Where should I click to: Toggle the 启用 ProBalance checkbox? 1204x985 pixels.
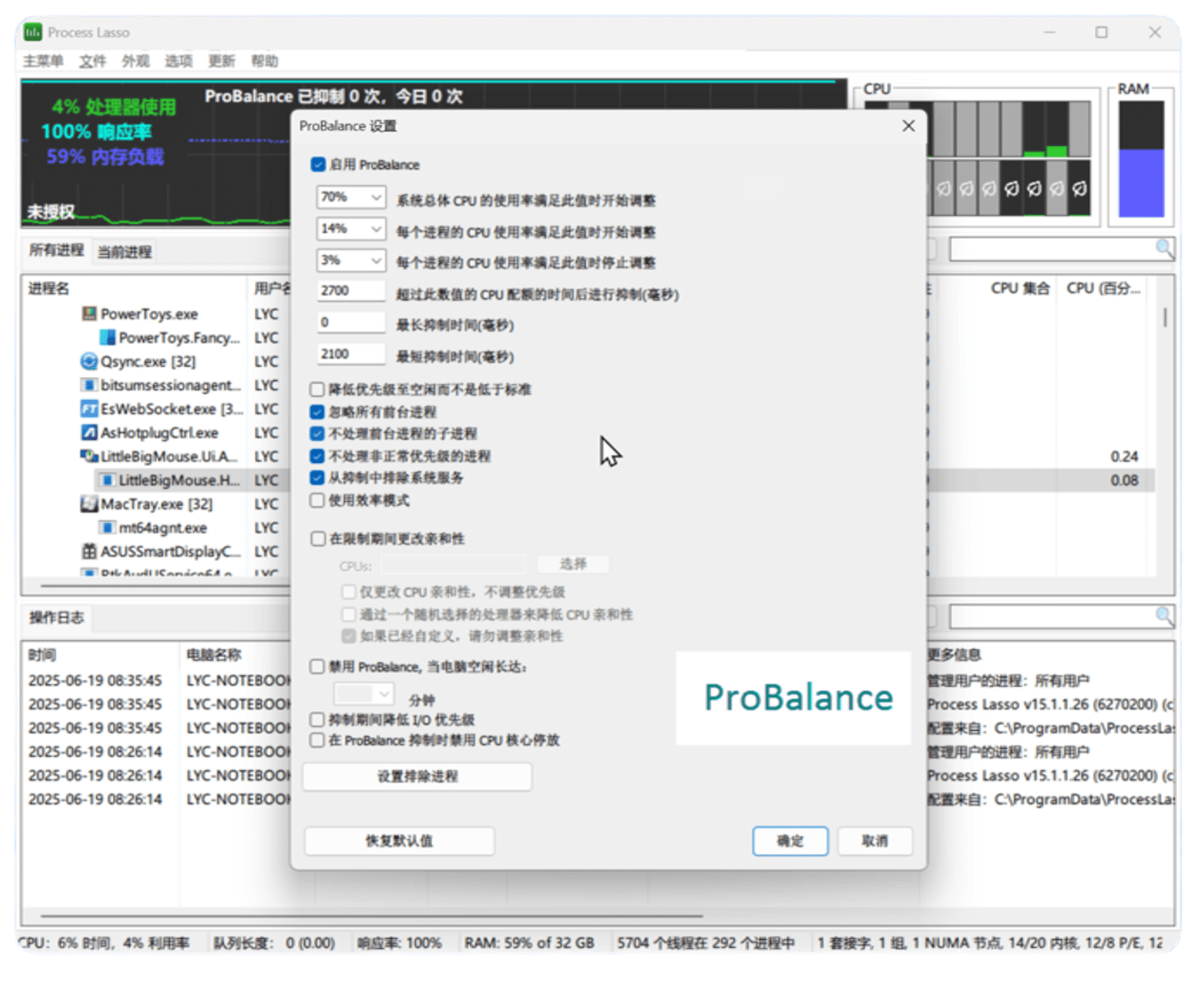click(318, 164)
